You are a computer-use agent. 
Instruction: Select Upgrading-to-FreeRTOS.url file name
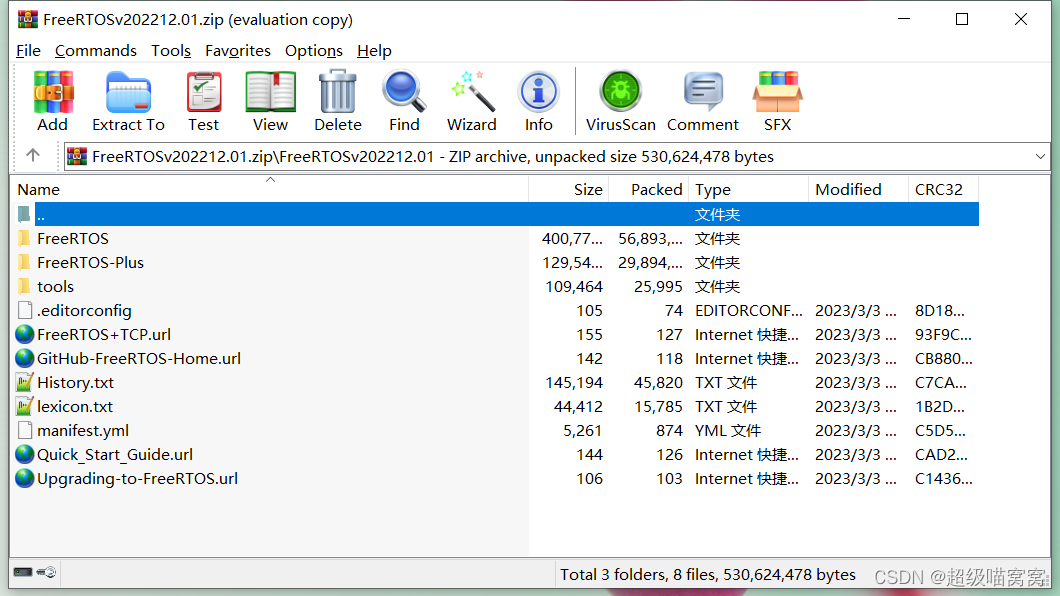[x=137, y=478]
